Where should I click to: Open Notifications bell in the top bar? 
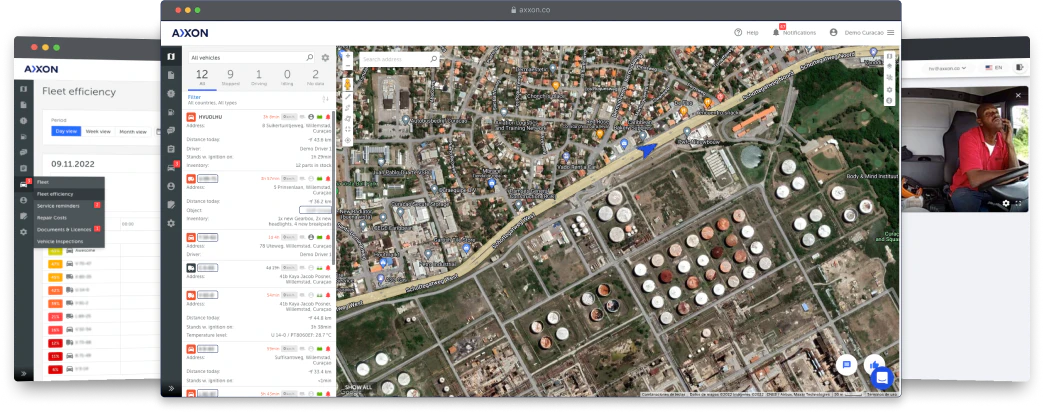pos(794,31)
